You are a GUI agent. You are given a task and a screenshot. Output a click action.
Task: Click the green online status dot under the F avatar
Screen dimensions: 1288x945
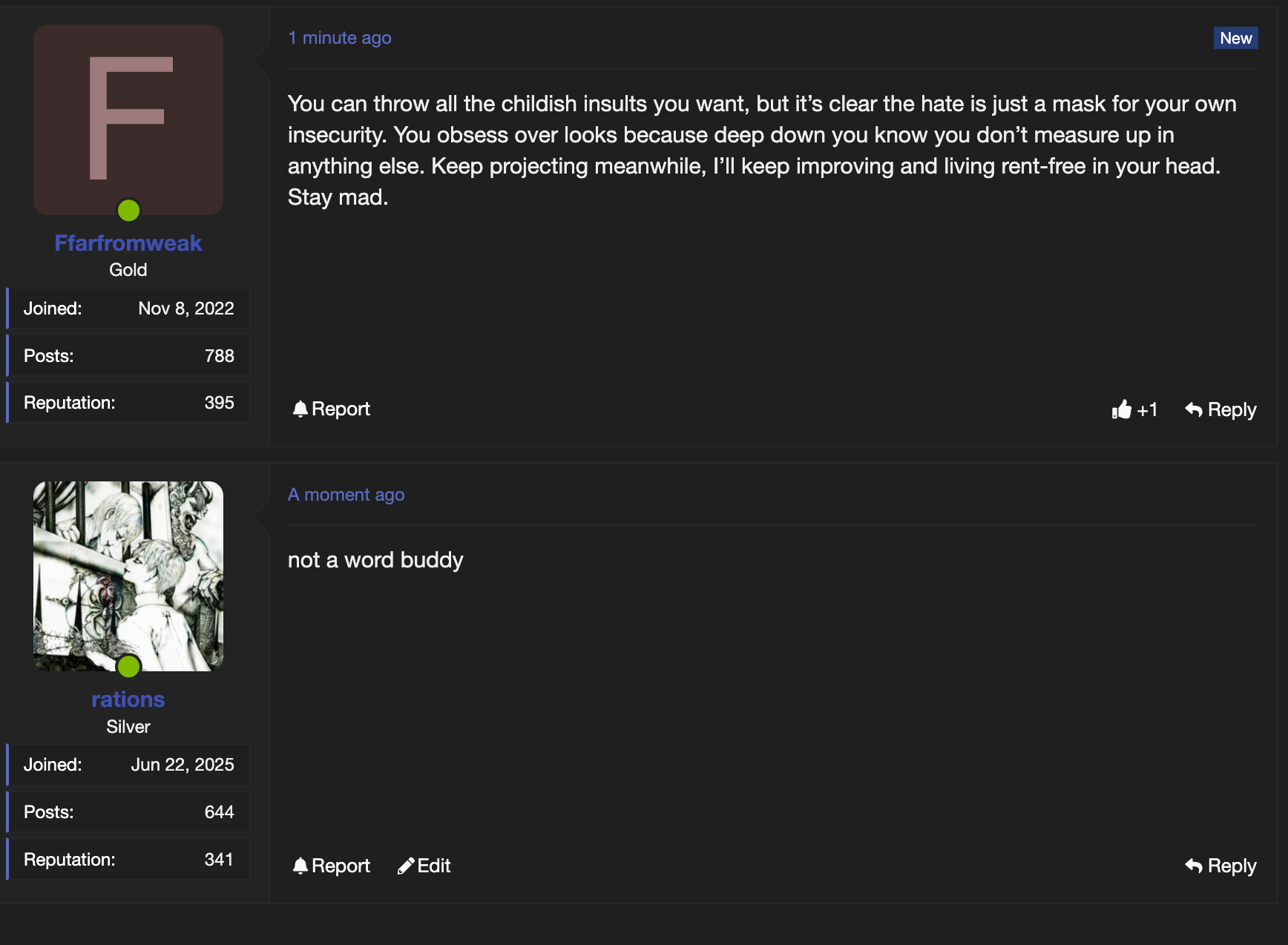point(128,211)
